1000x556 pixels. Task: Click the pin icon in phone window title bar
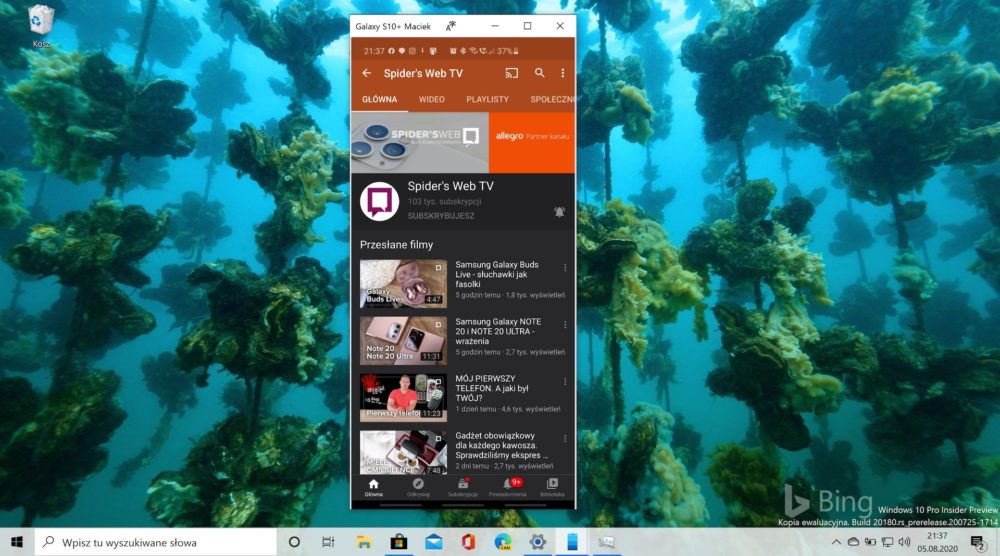coord(450,26)
